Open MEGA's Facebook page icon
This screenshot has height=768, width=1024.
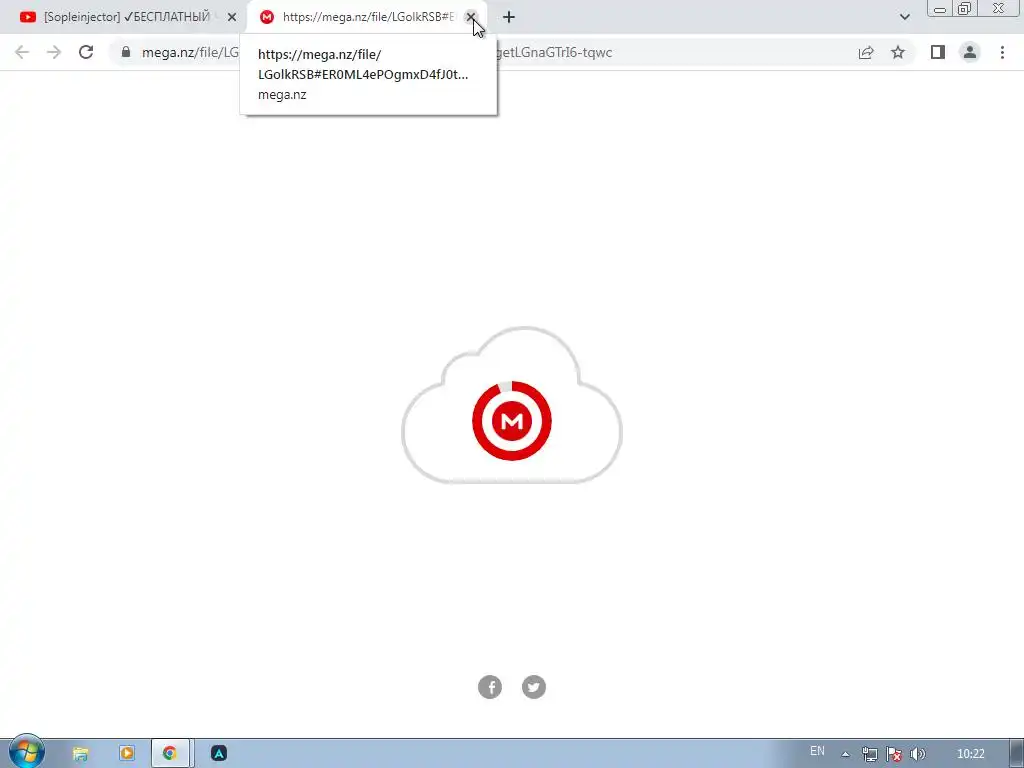(x=490, y=687)
